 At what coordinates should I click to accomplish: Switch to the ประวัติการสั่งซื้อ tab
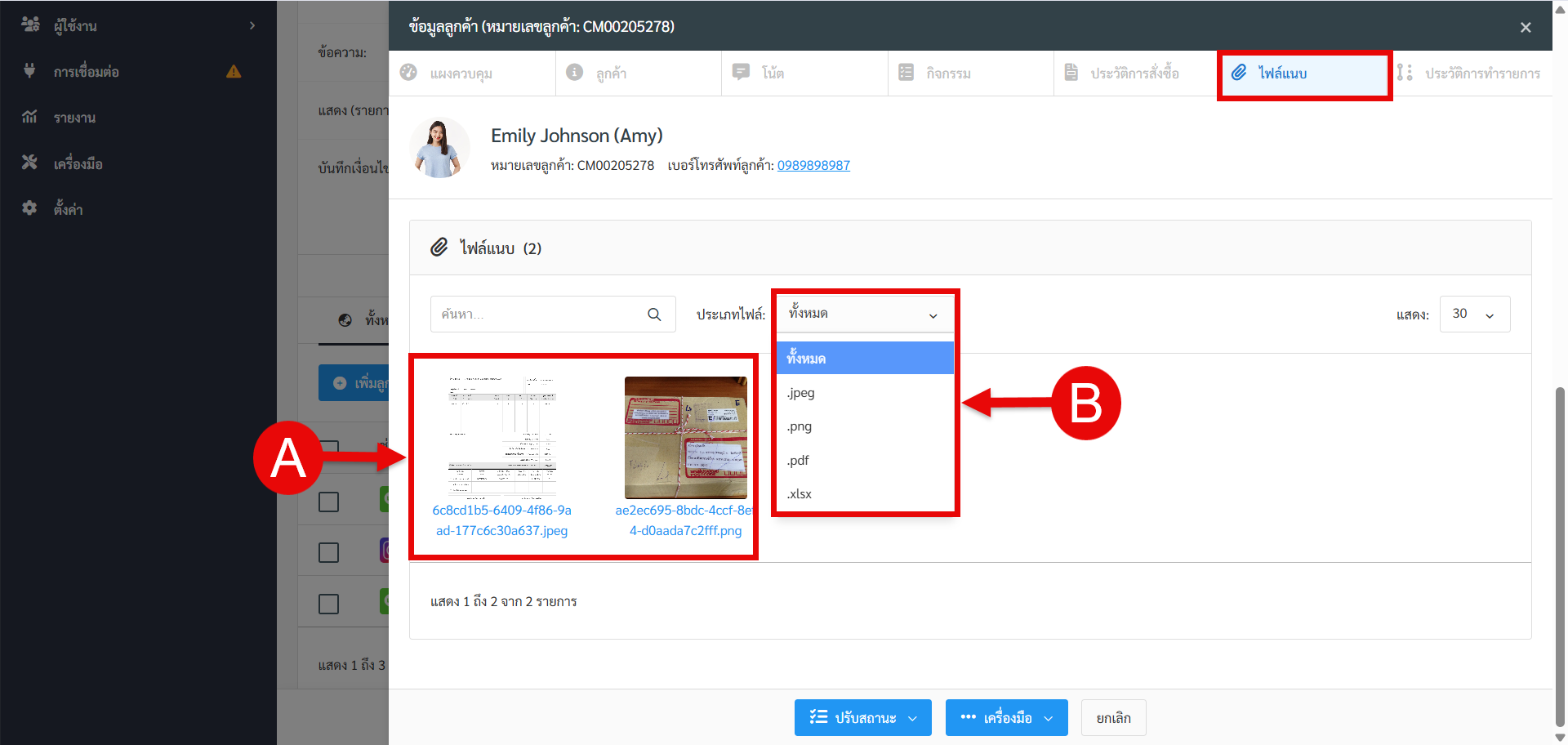[x=1134, y=74]
